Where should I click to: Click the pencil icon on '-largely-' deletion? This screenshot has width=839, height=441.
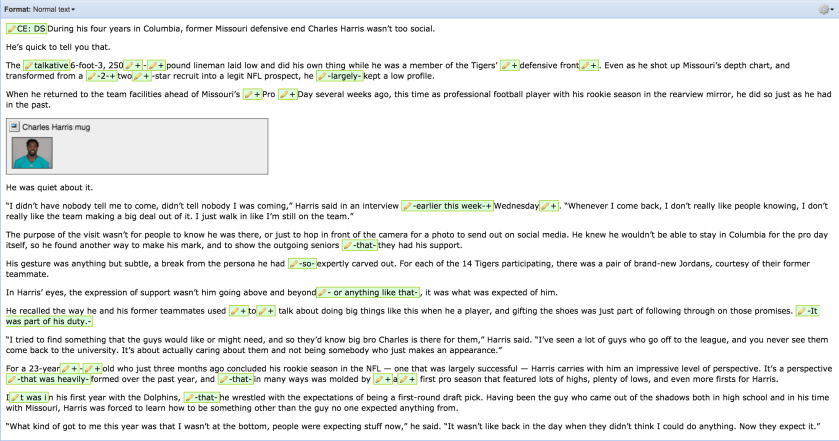pos(321,75)
